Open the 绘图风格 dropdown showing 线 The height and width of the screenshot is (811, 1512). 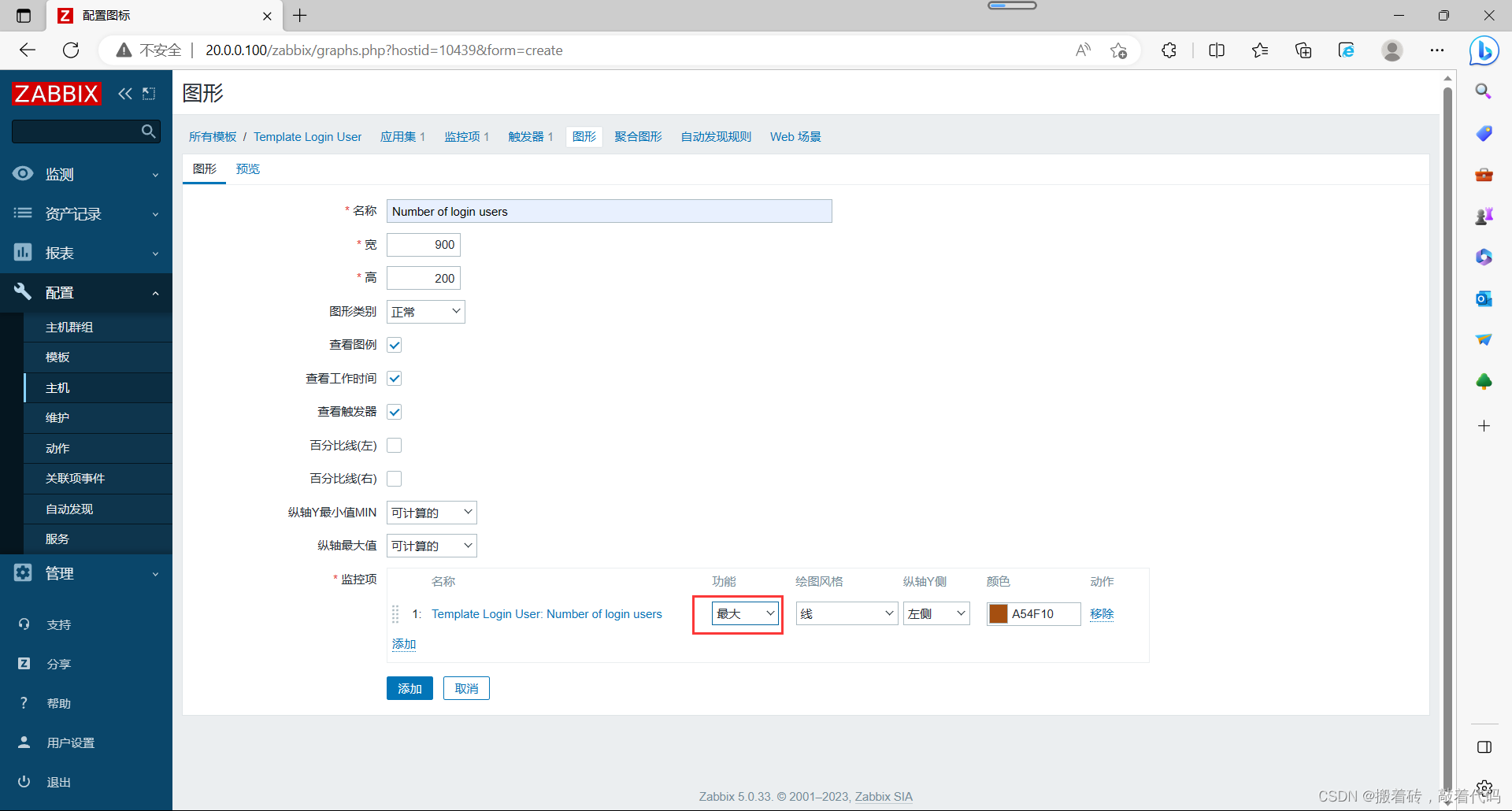click(847, 613)
